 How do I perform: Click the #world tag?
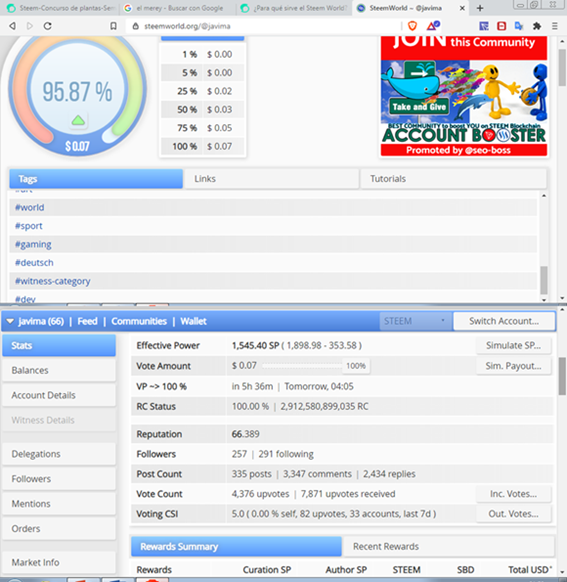[x=30, y=207]
